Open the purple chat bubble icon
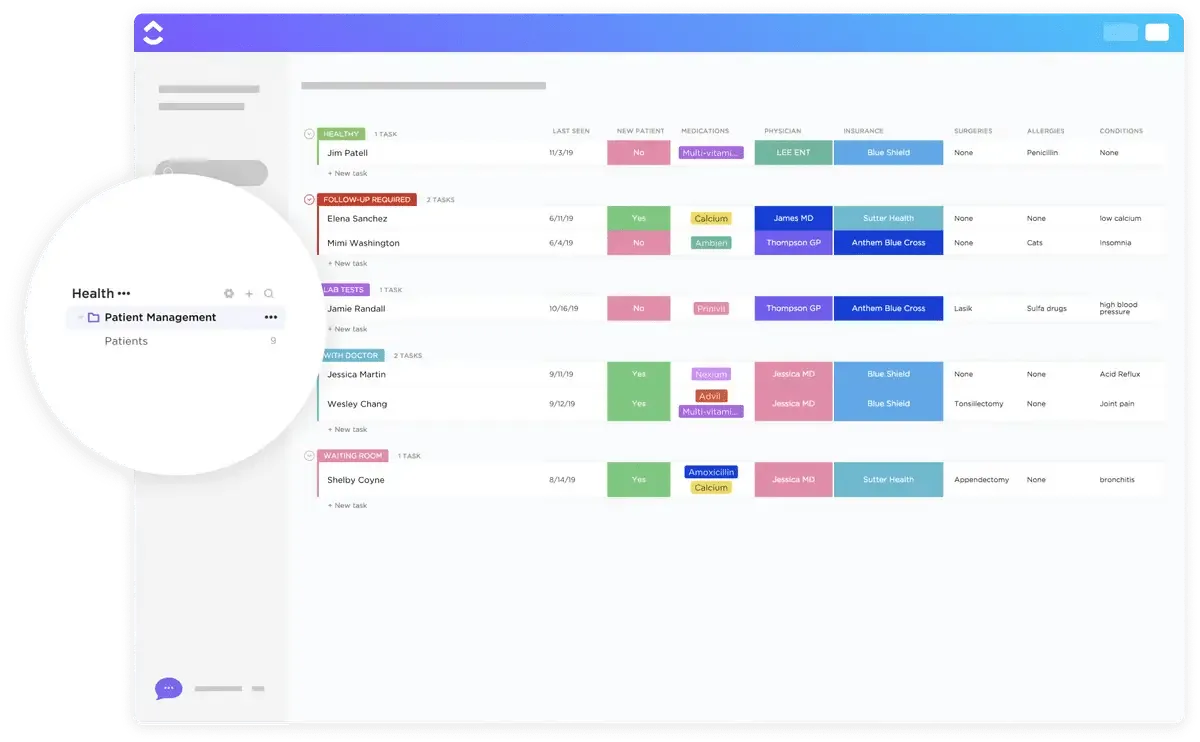This screenshot has height=742, width=1200. [x=168, y=688]
